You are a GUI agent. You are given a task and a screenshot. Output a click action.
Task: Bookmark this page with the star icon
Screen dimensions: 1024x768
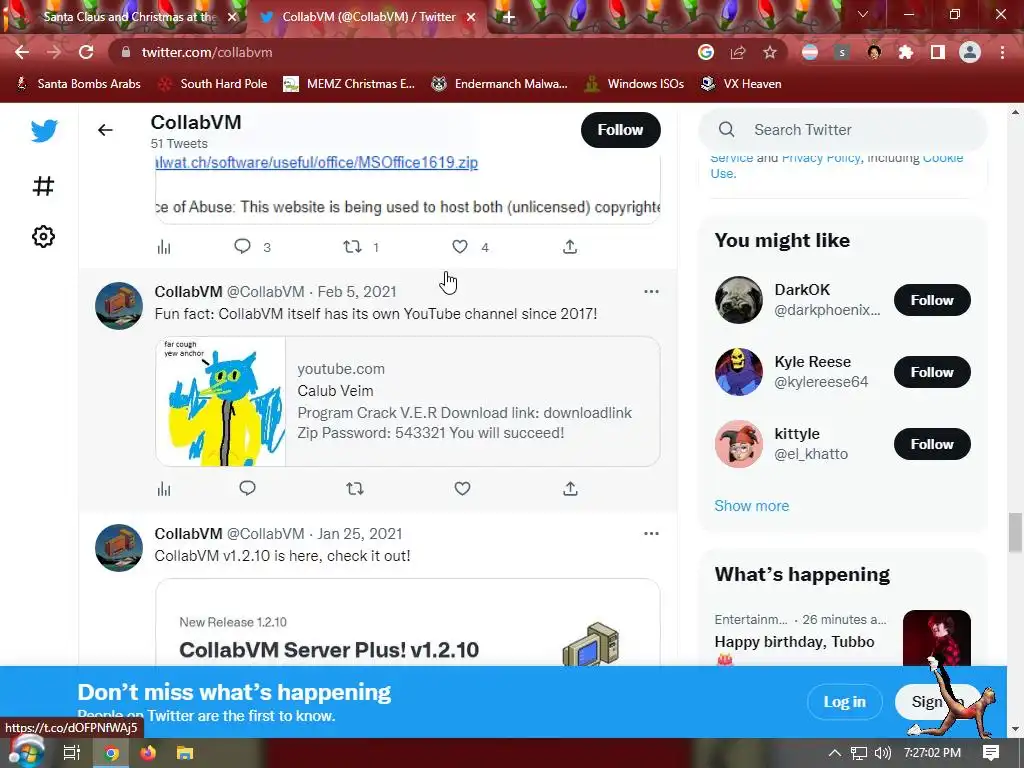[770, 52]
